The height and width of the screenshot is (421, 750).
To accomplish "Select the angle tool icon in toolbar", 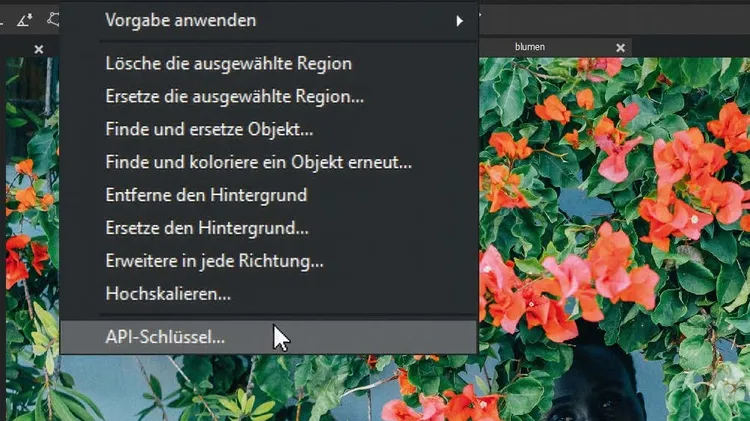I will [24, 19].
